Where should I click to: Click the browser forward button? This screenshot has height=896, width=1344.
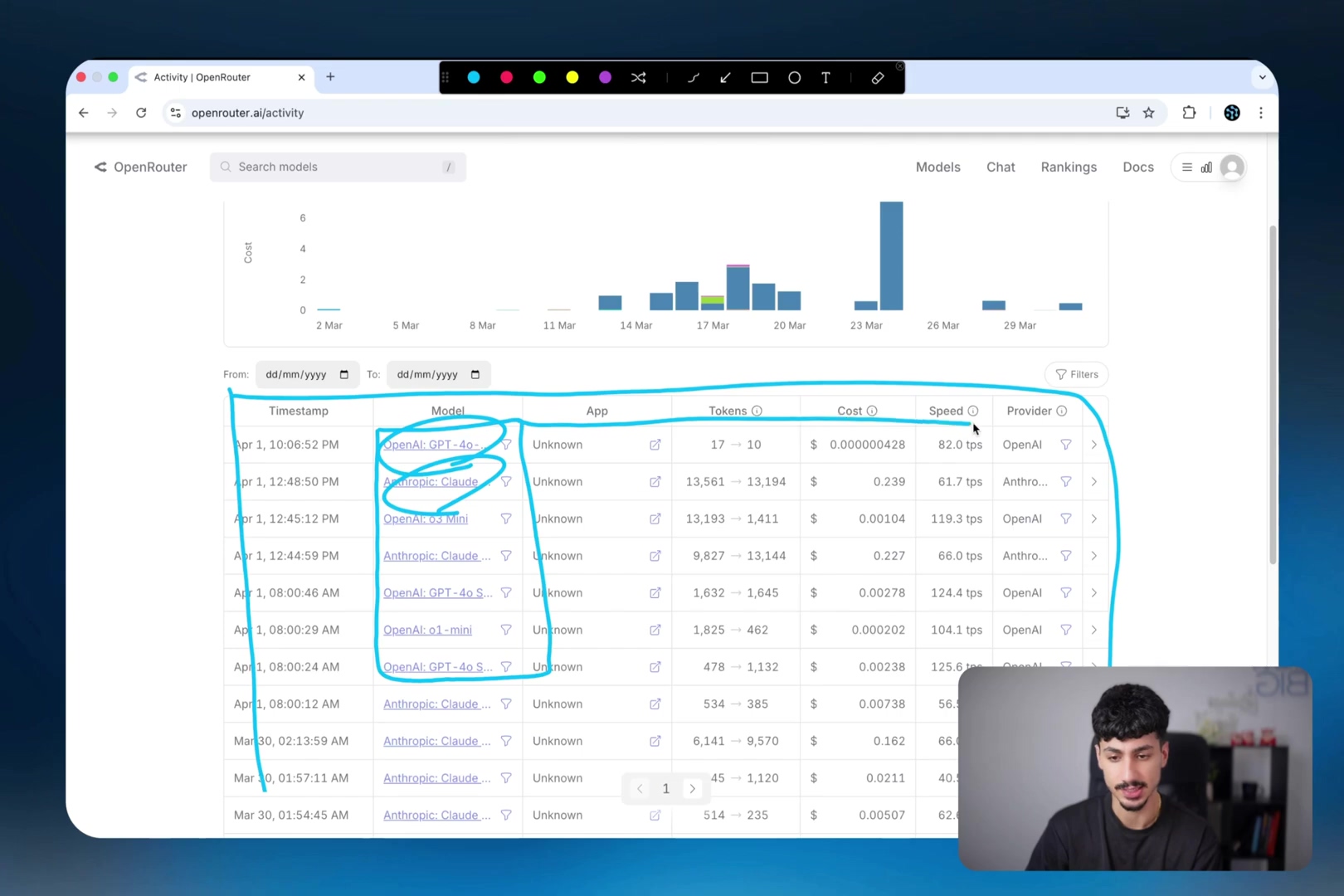112,113
